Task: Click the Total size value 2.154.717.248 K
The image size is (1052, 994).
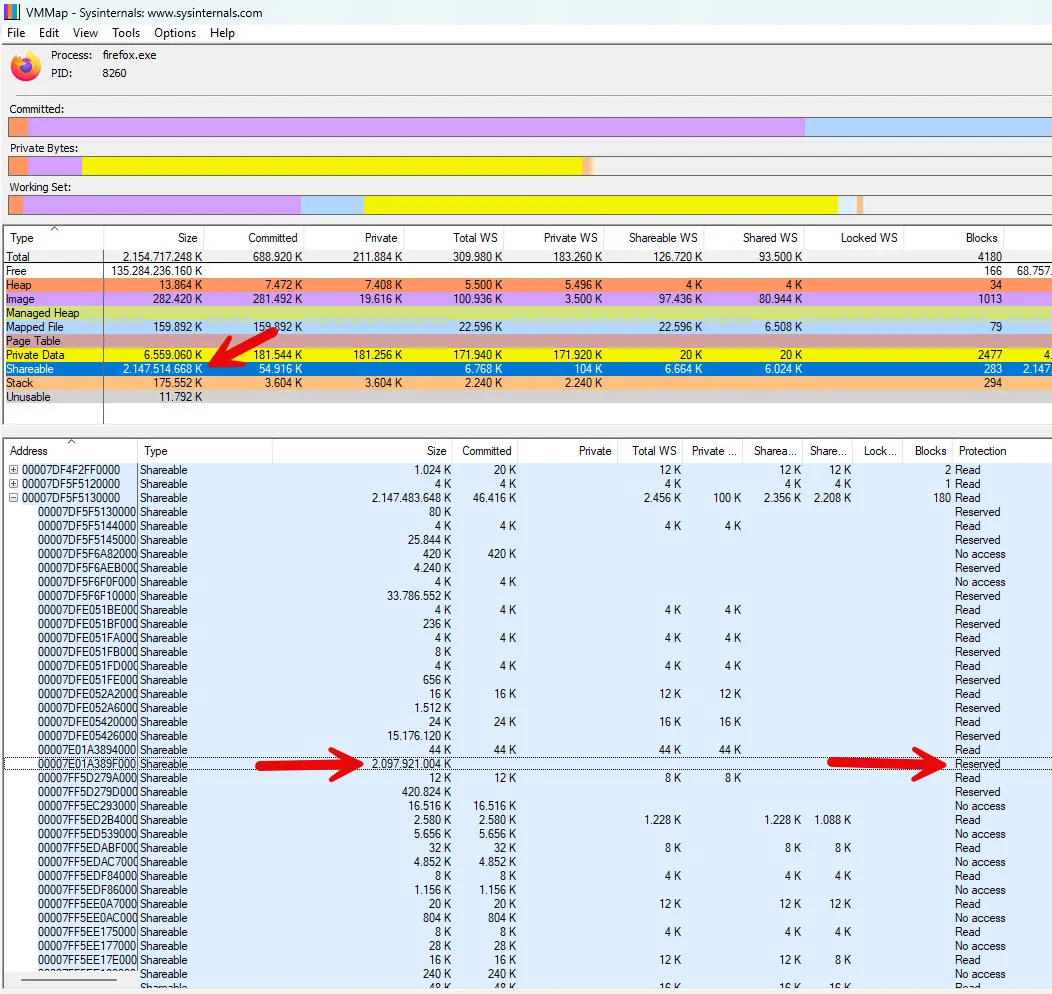Action: (x=162, y=257)
